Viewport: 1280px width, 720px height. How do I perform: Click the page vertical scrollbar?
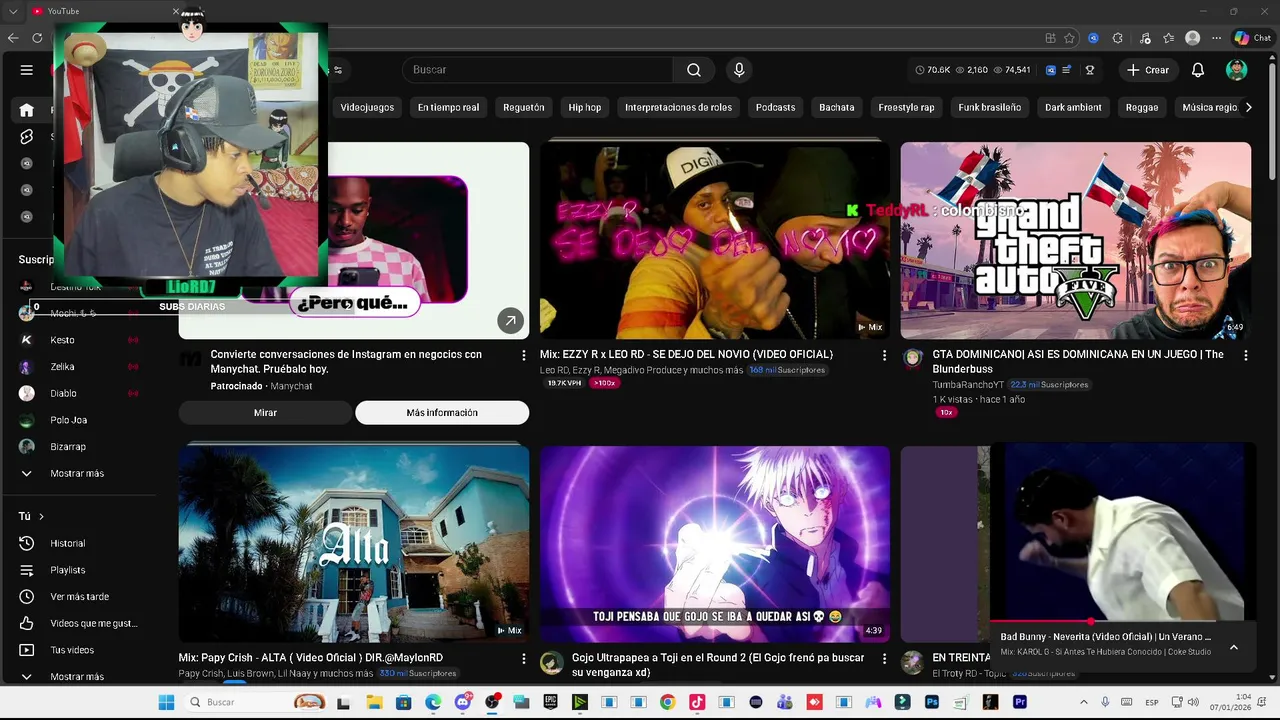point(1272,120)
